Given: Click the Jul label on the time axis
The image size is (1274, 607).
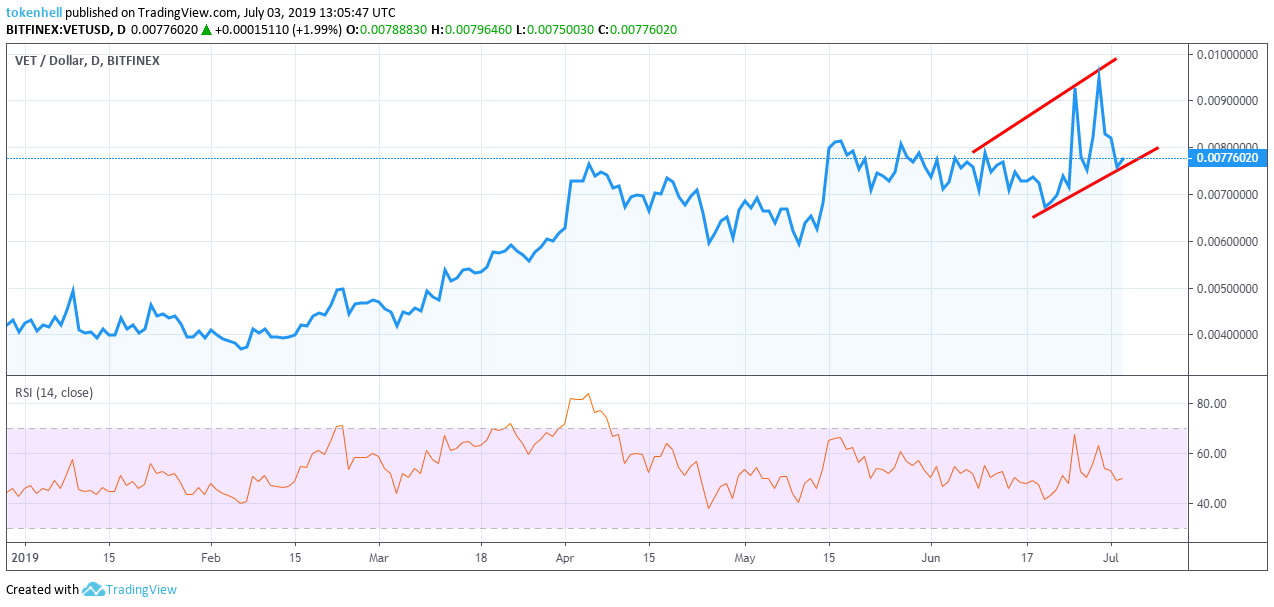Looking at the screenshot, I should pos(1112,556).
